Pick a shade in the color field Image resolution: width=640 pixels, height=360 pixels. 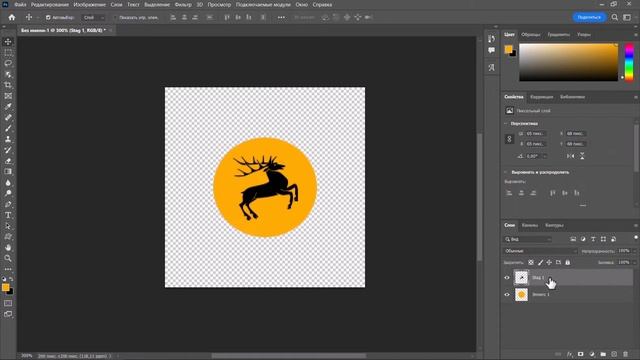[569, 62]
